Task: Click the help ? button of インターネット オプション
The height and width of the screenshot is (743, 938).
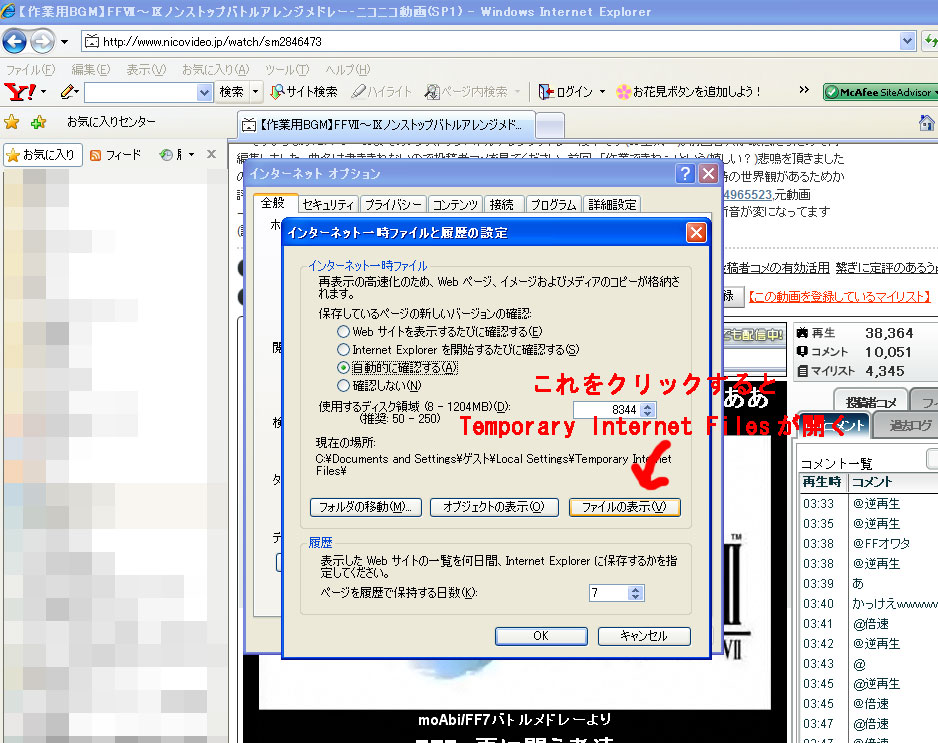Action: tap(685, 174)
